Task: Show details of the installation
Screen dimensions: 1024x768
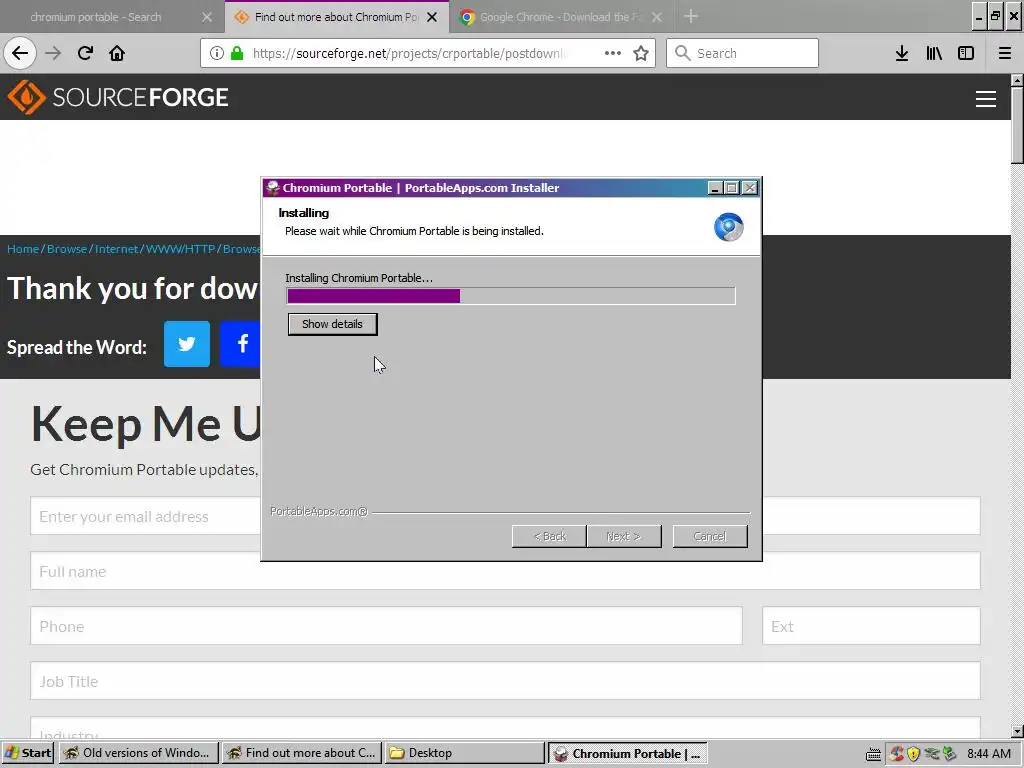Action: click(332, 324)
